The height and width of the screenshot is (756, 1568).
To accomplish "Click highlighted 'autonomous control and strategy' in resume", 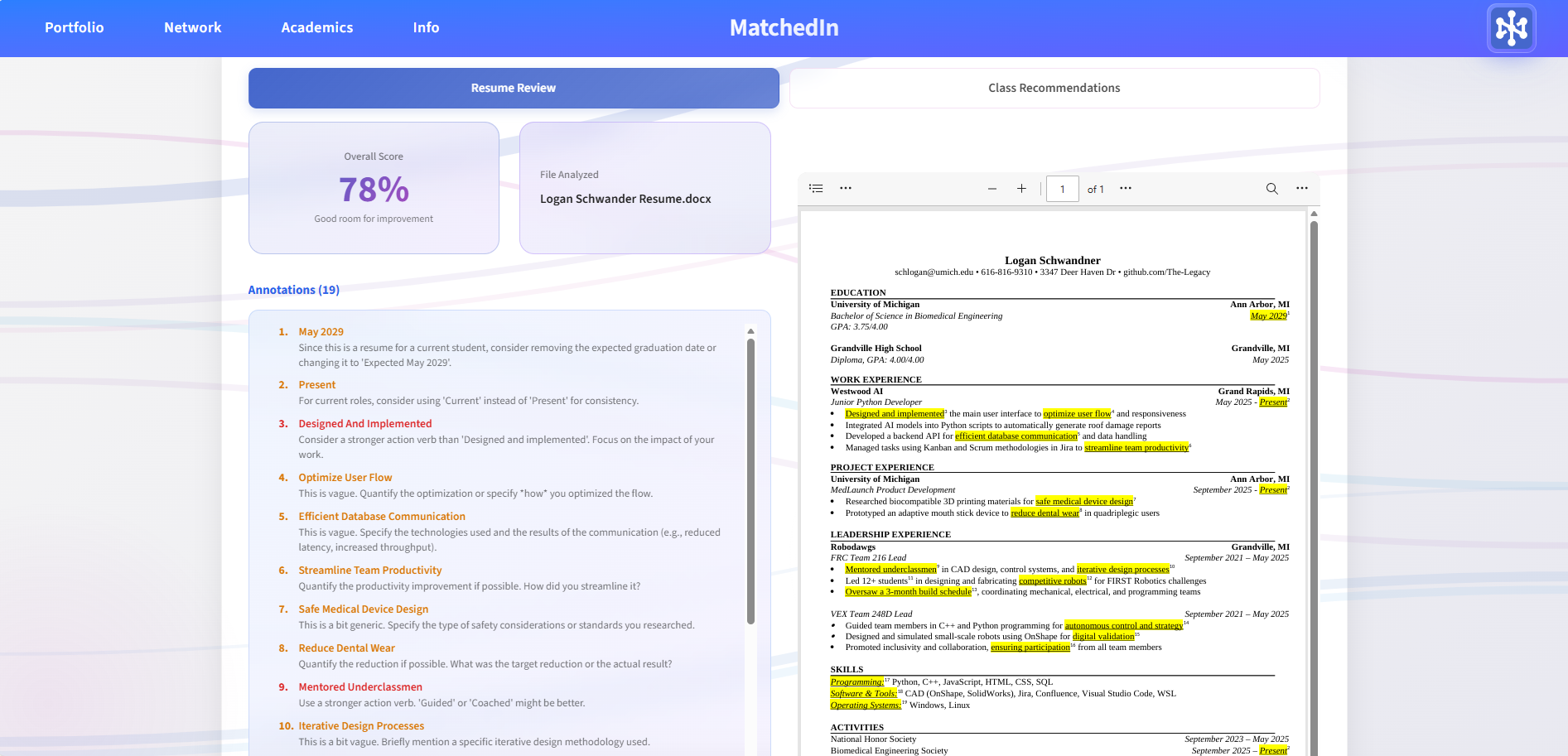I will click(1123, 625).
